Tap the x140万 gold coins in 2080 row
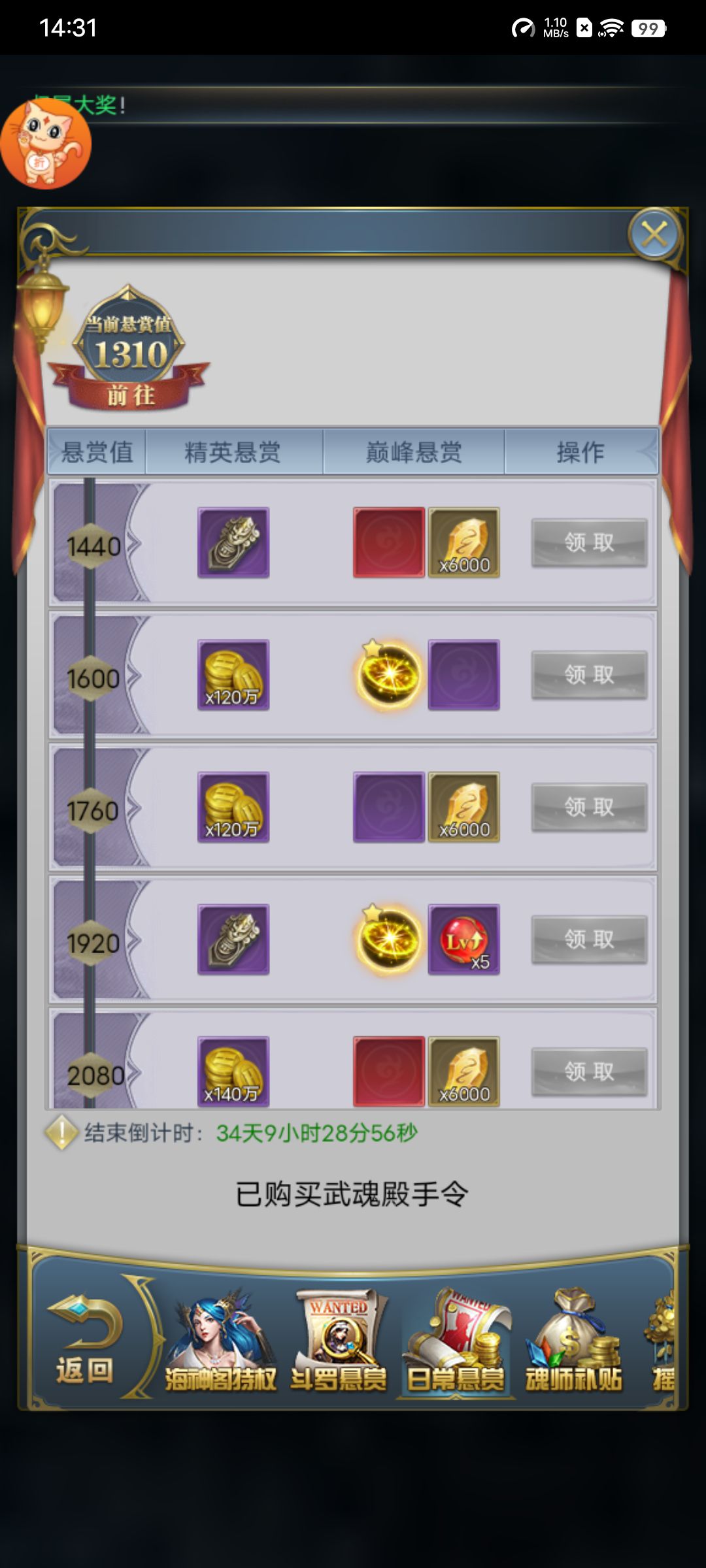Viewport: 706px width, 1568px height. click(233, 1071)
